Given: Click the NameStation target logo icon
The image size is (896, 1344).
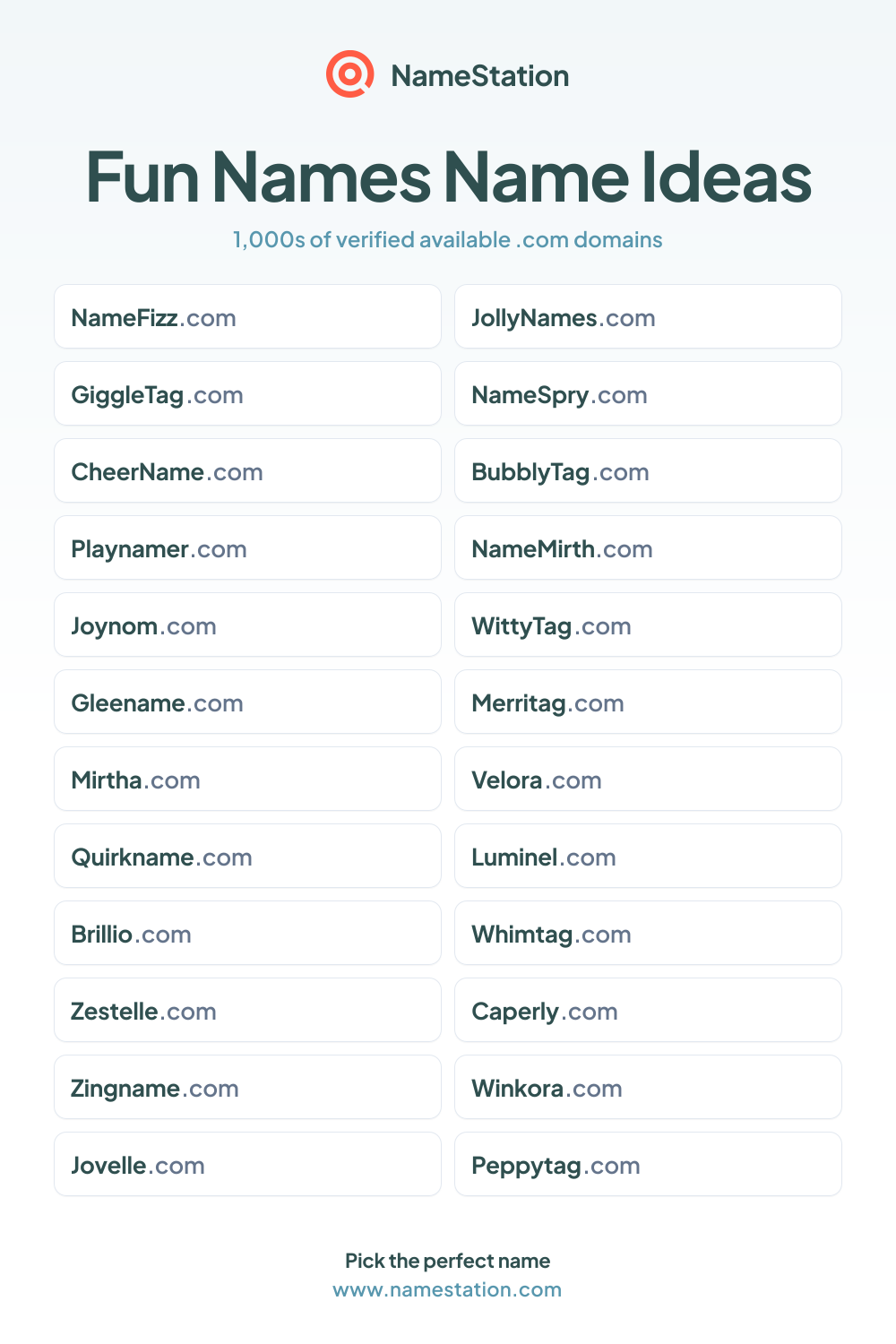Looking at the screenshot, I should pyautogui.click(x=349, y=74).
